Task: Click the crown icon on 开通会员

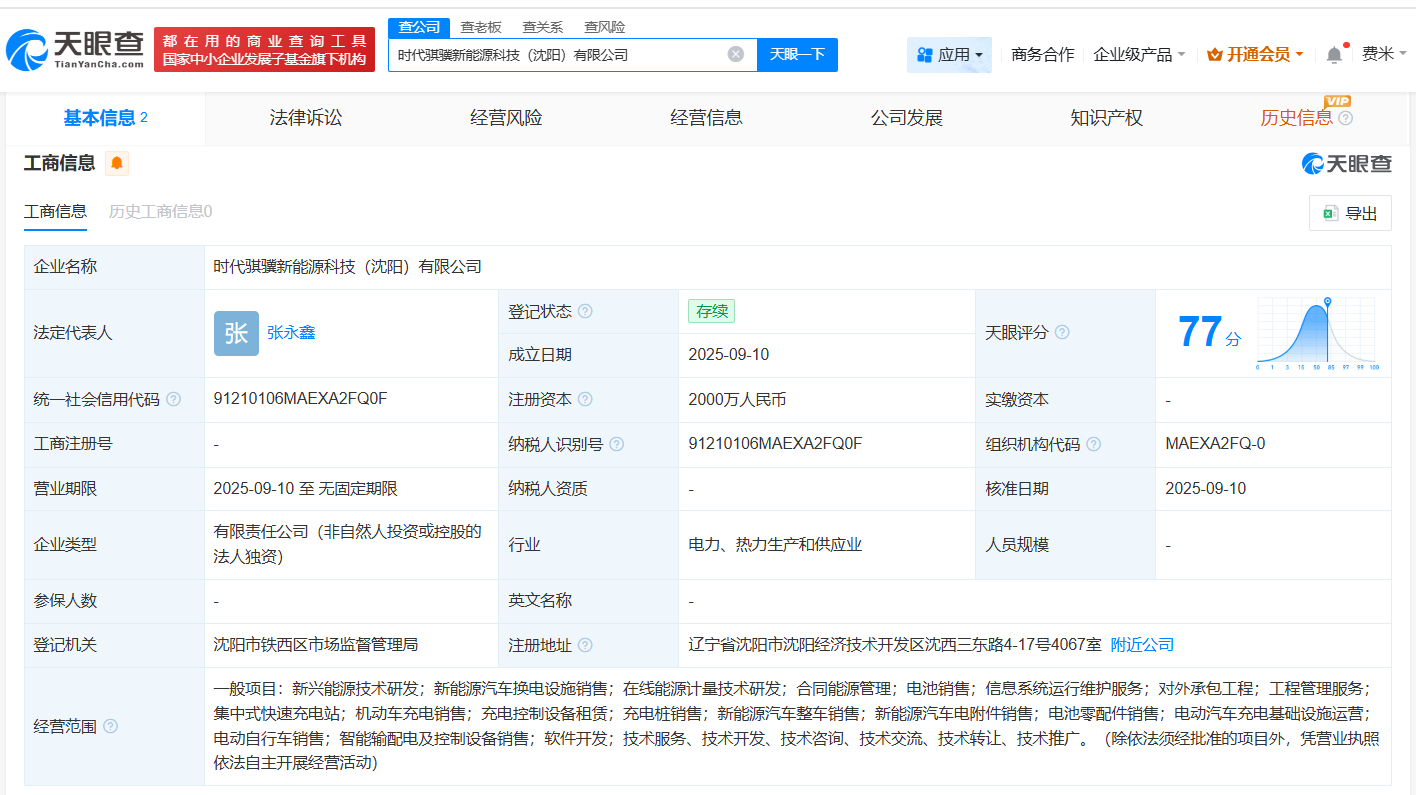Action: [1215, 54]
